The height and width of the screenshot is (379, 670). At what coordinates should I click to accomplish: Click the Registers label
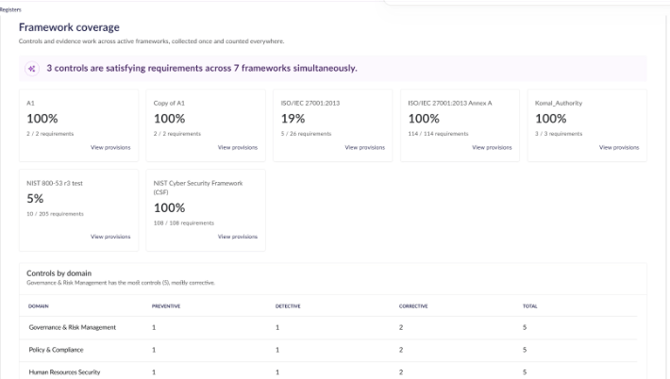[10, 9]
